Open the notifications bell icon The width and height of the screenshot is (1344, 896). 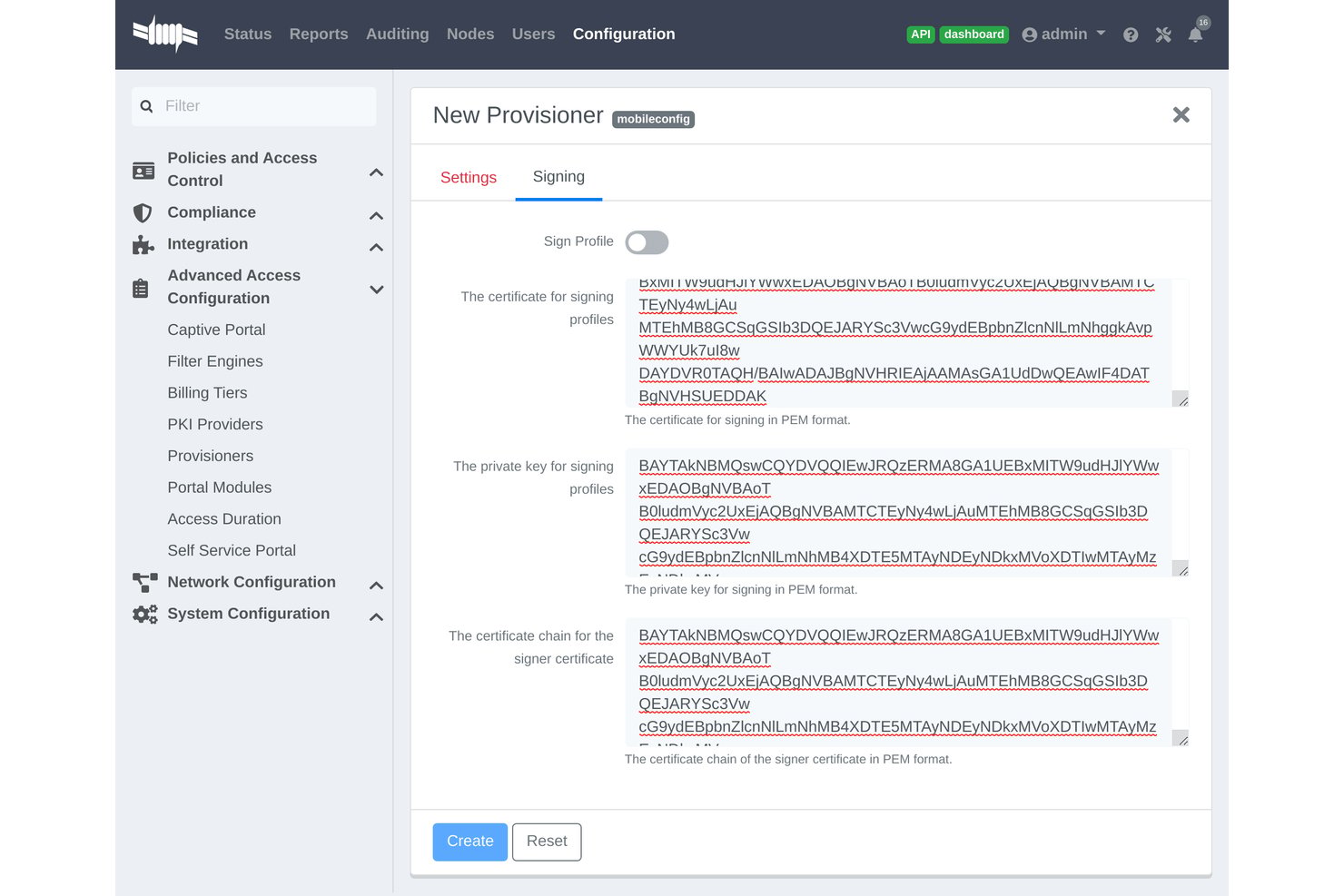point(1195,34)
